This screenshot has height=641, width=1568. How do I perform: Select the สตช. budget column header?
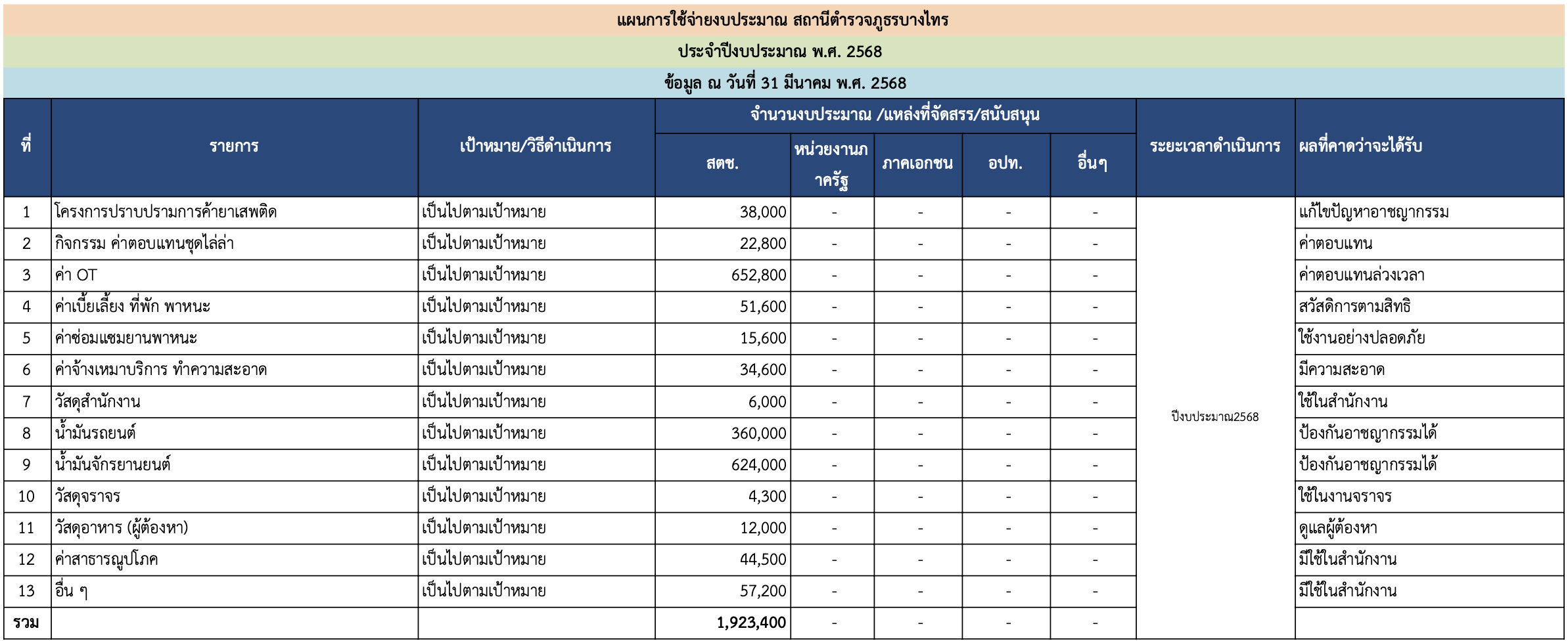point(722,164)
